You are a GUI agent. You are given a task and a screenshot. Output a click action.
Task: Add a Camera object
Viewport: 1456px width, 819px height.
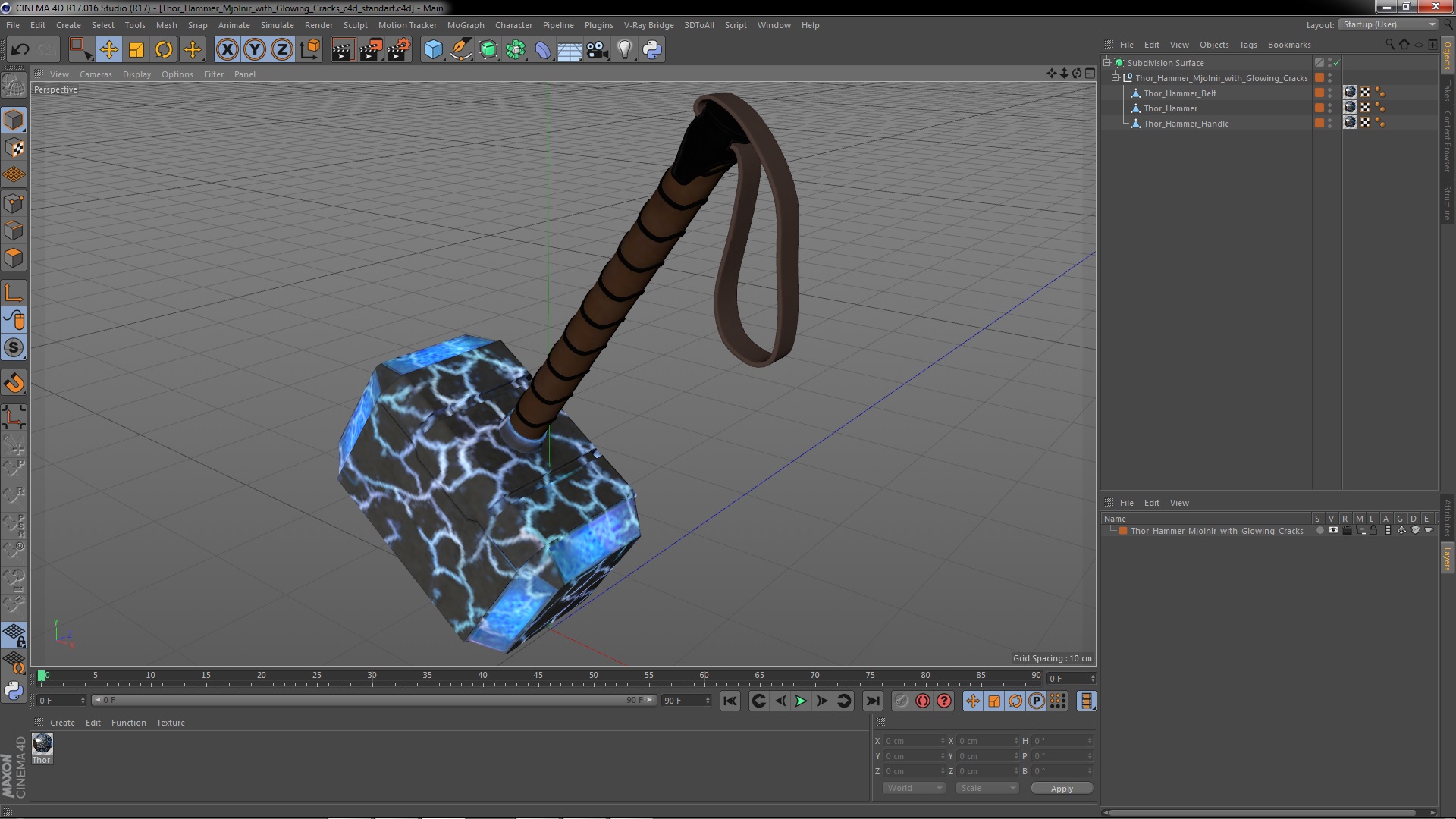click(x=597, y=50)
